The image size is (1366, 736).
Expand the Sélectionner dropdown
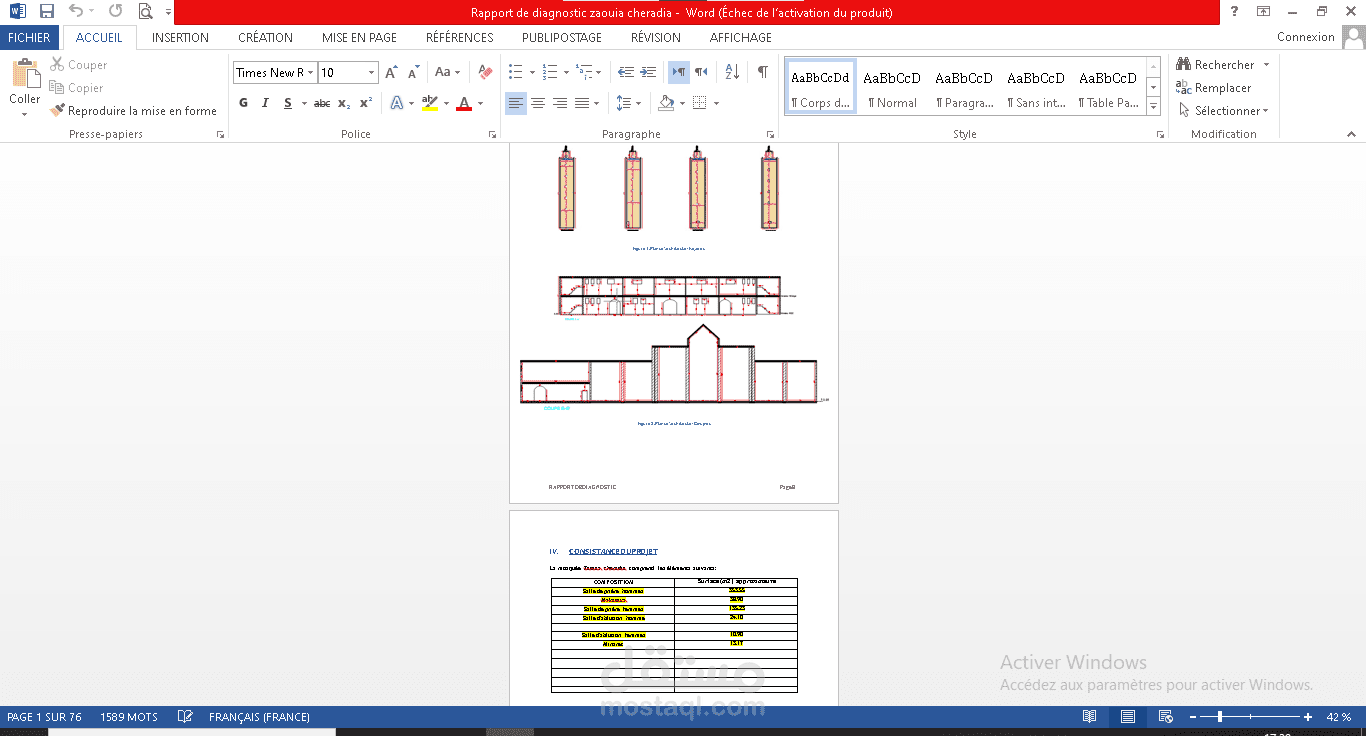click(1265, 111)
